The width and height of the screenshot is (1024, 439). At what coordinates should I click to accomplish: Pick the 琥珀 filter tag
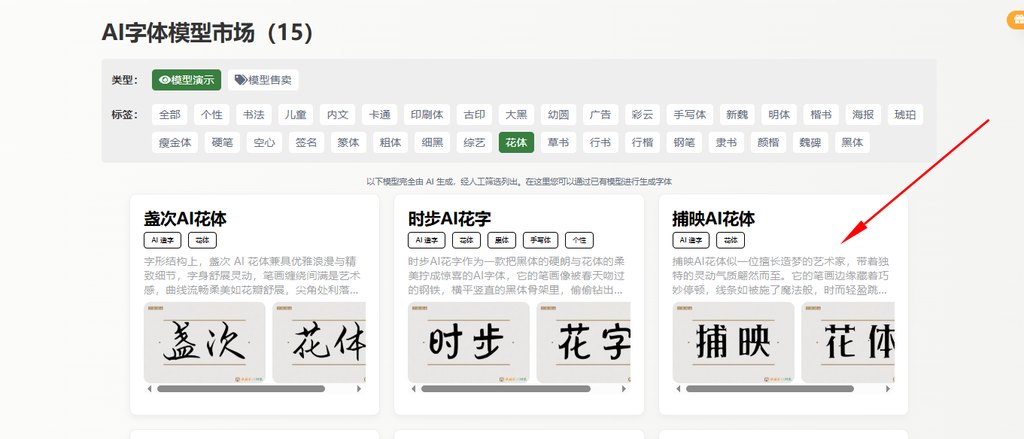[x=905, y=114]
